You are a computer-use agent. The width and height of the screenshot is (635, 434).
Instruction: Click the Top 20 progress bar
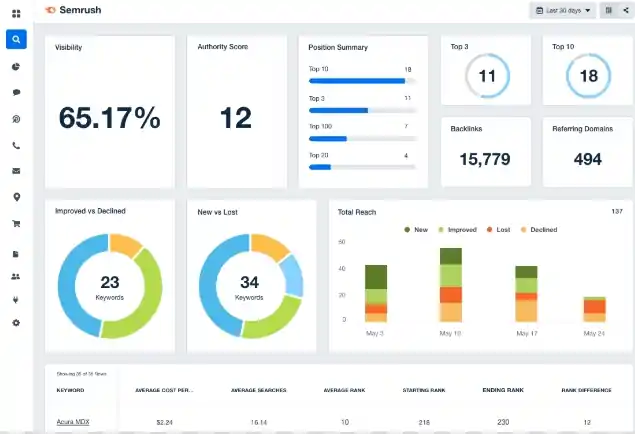[x=362, y=167]
